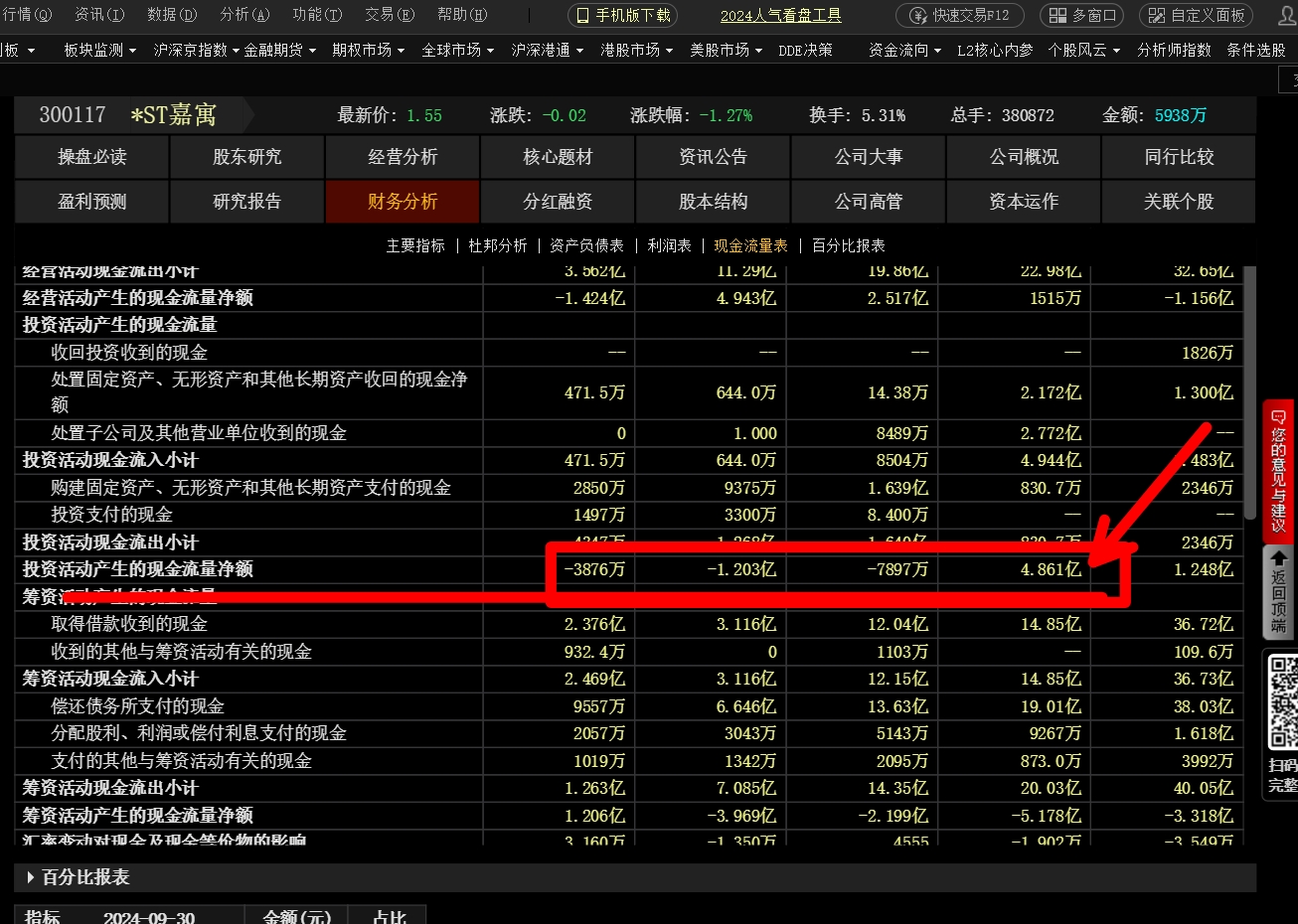Switch to the 杜邦分析 report tab
Screen dimensions: 1298x924
(497, 244)
